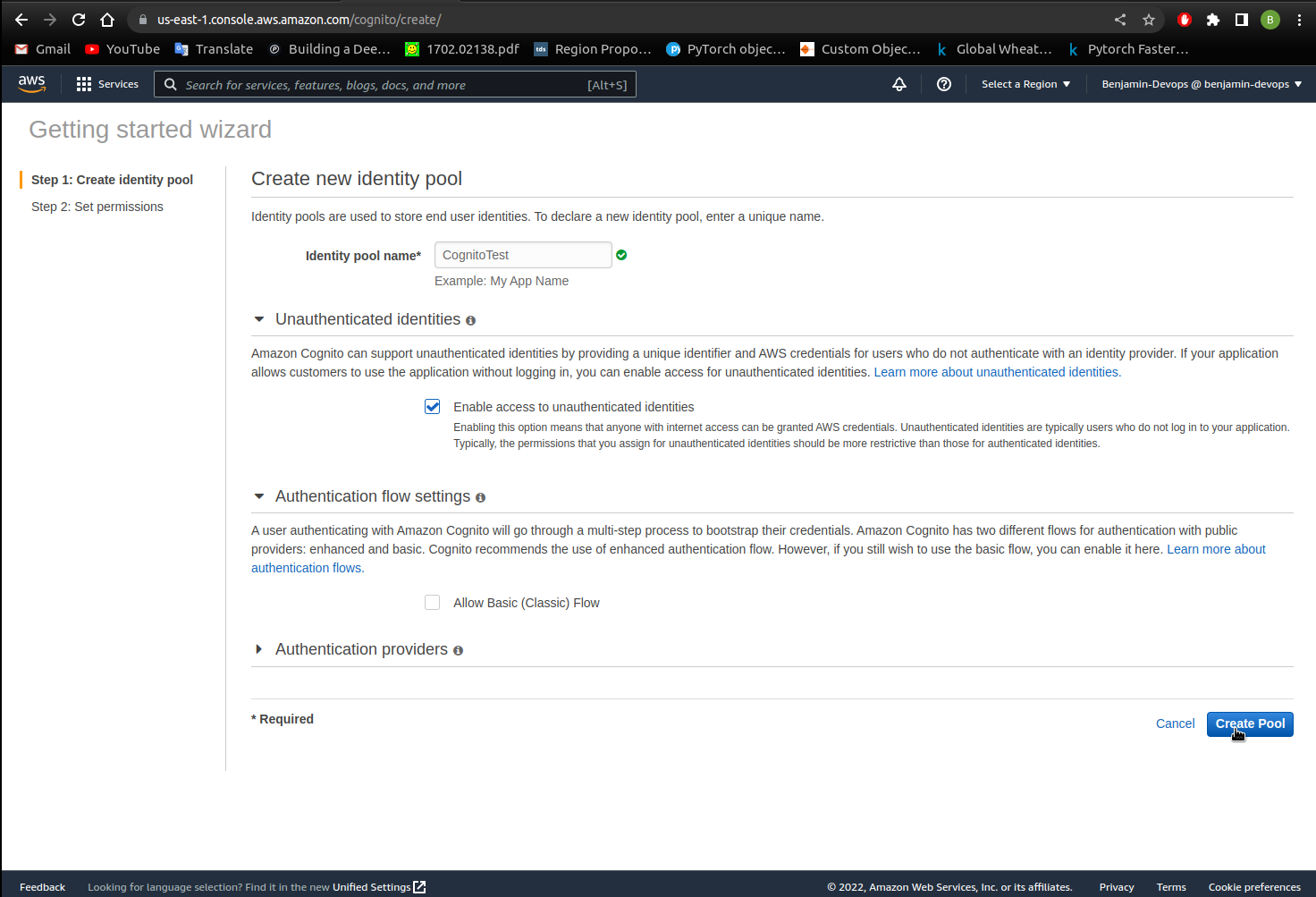Uncheck Enable access to unauthenticated identities
Image resolution: width=1316 pixels, height=897 pixels.
click(433, 407)
